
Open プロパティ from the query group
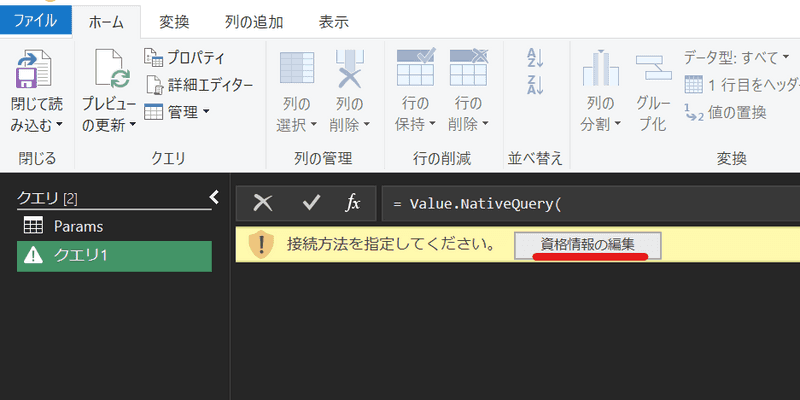[186, 58]
